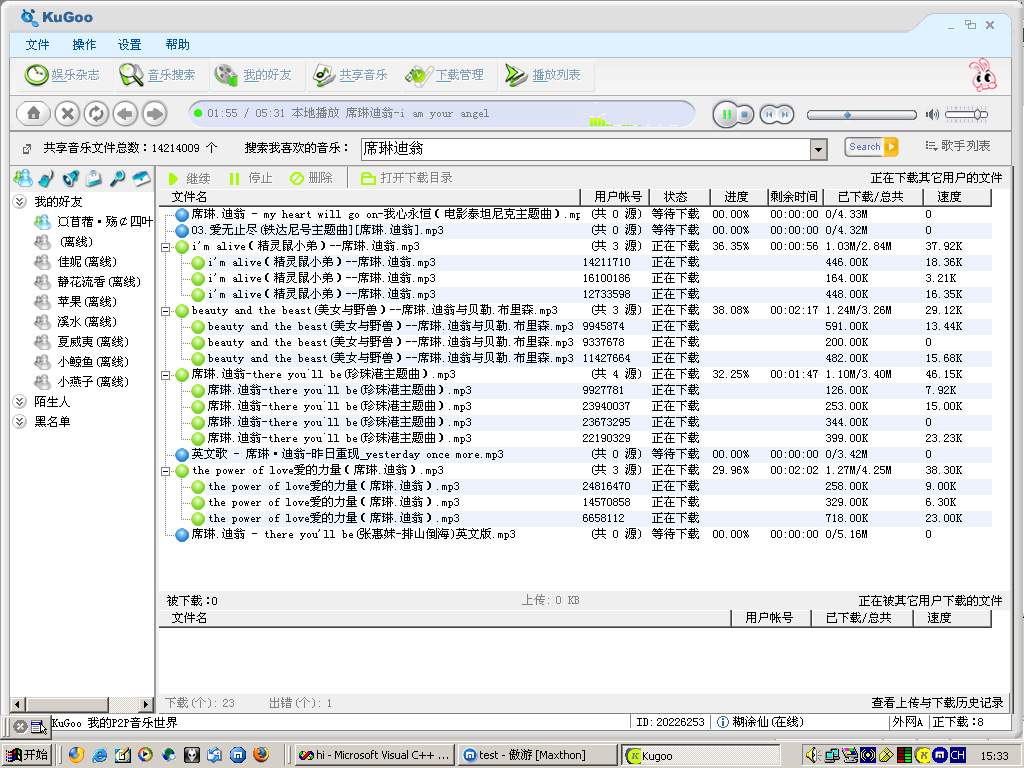The width and height of the screenshot is (1024, 768).
Task: Click the 删除 delete download button
Action: pos(312,178)
